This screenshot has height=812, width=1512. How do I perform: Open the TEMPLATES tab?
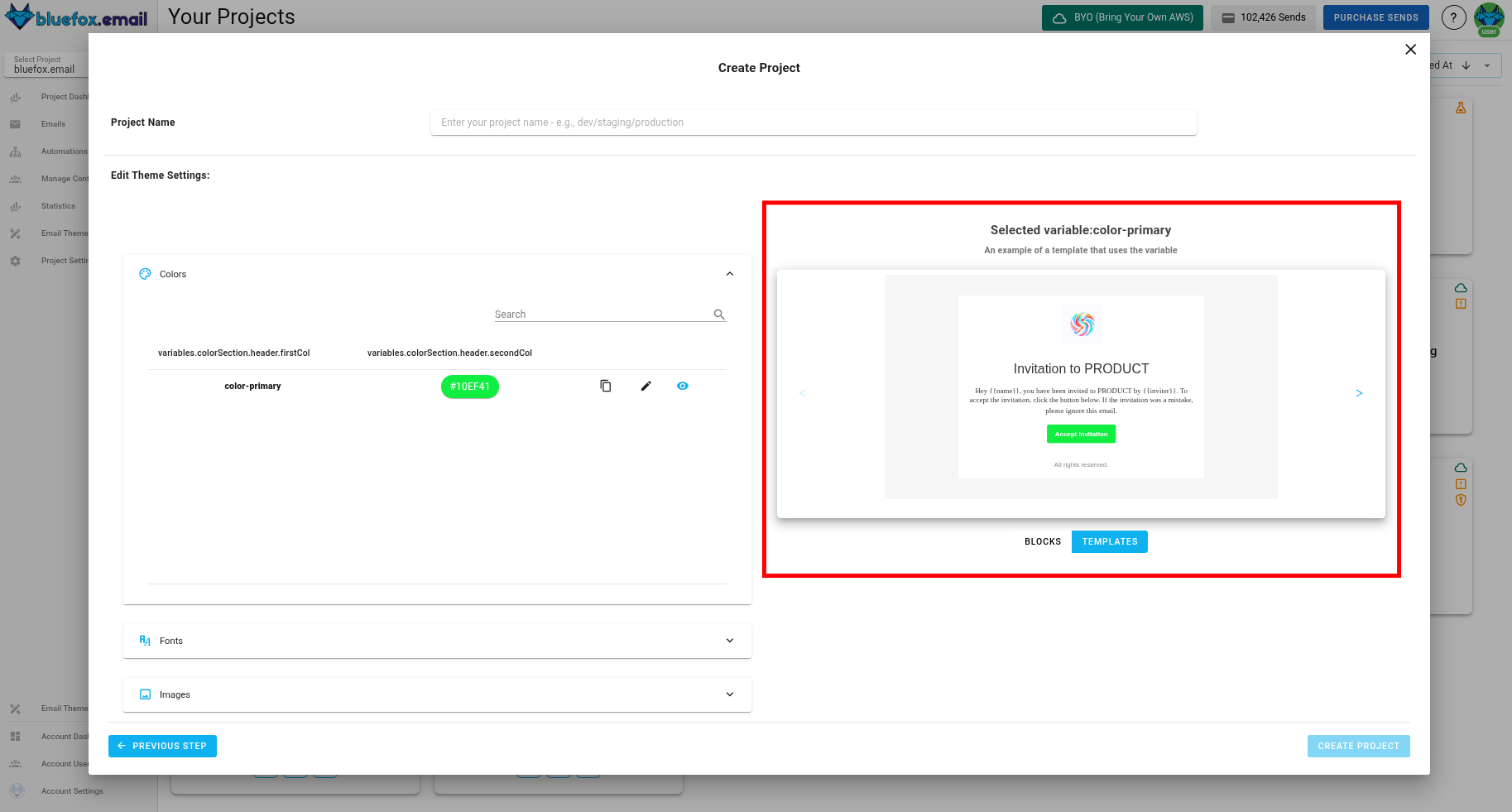pos(1109,541)
